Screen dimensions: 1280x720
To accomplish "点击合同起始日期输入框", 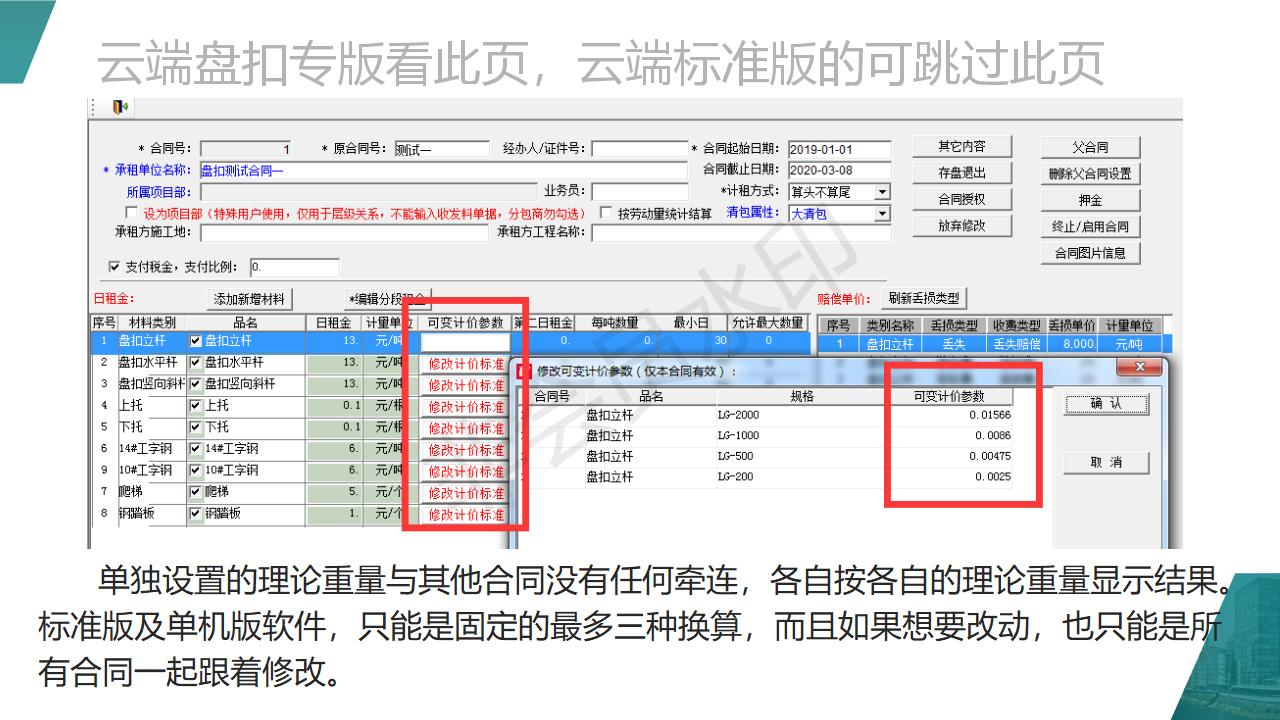I will point(840,146).
